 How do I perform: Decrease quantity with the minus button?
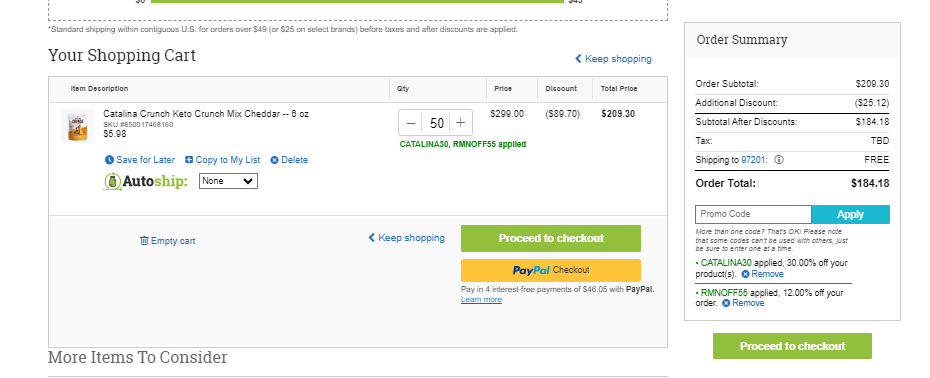click(411, 123)
